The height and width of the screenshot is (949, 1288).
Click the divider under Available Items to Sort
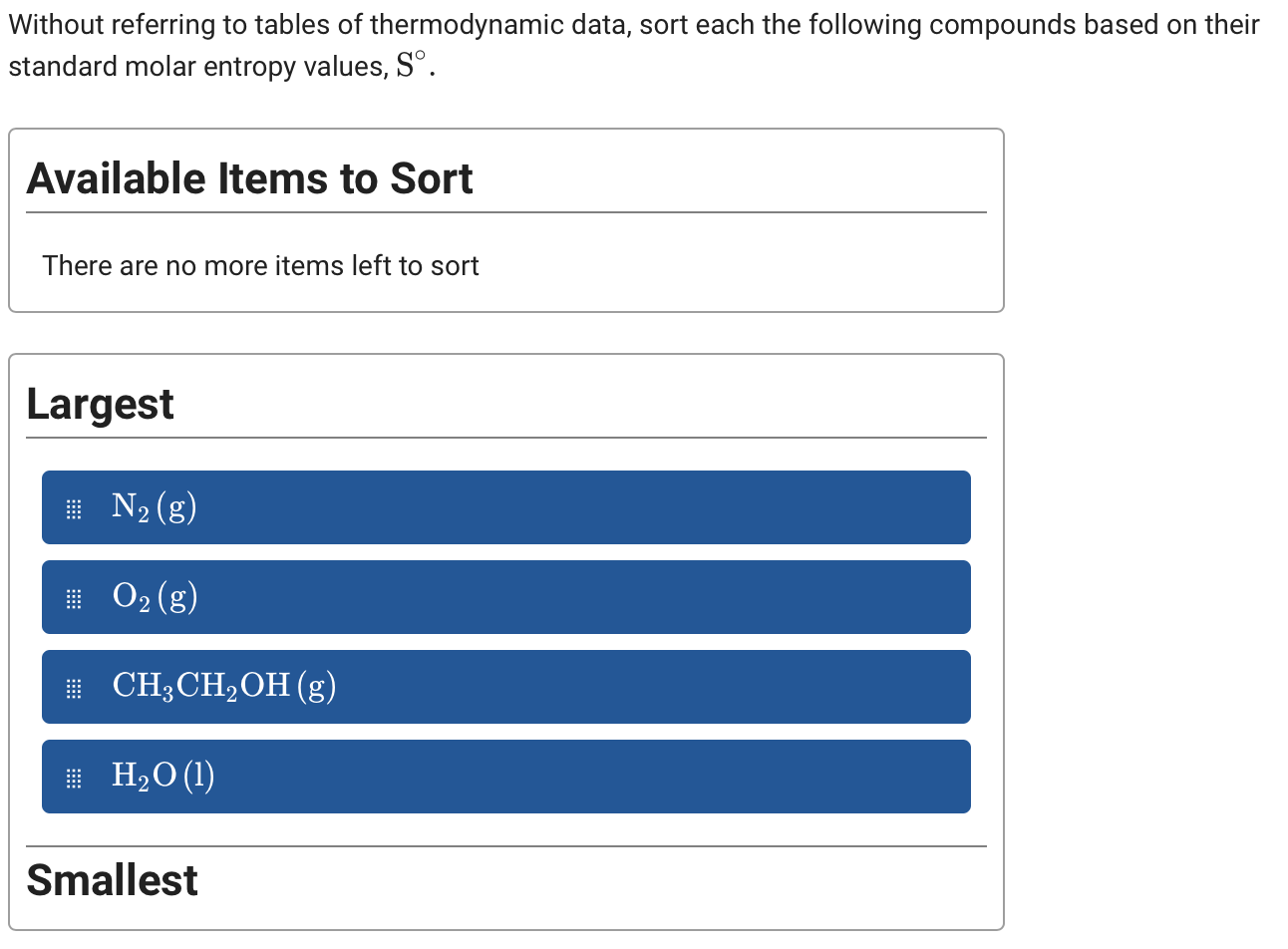click(x=505, y=212)
